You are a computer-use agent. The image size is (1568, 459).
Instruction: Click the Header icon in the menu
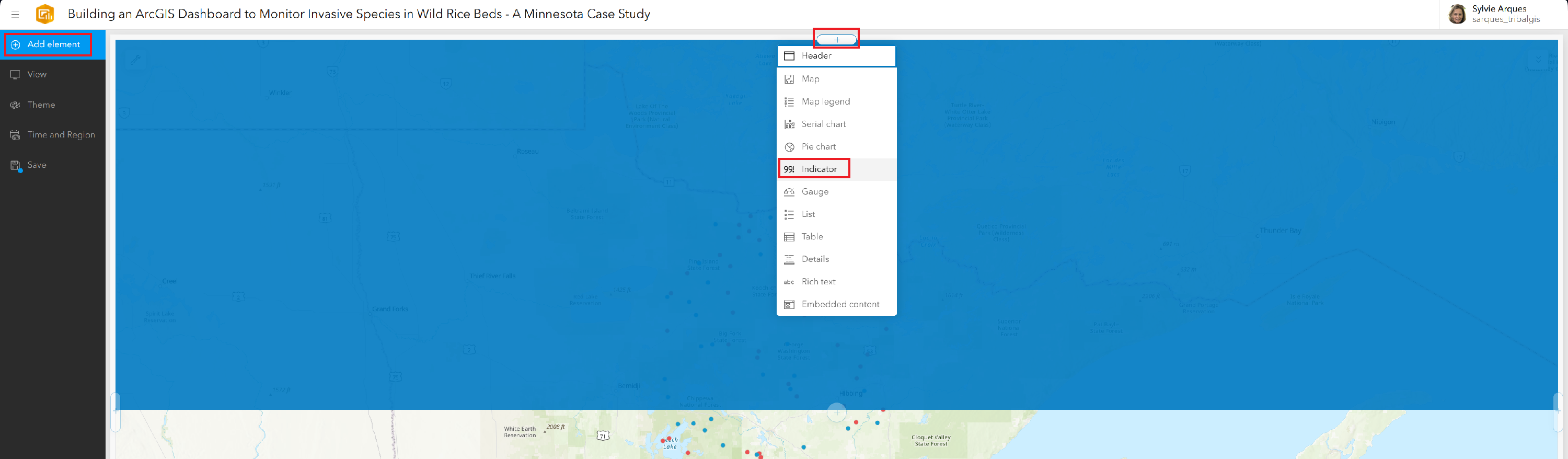click(x=789, y=56)
